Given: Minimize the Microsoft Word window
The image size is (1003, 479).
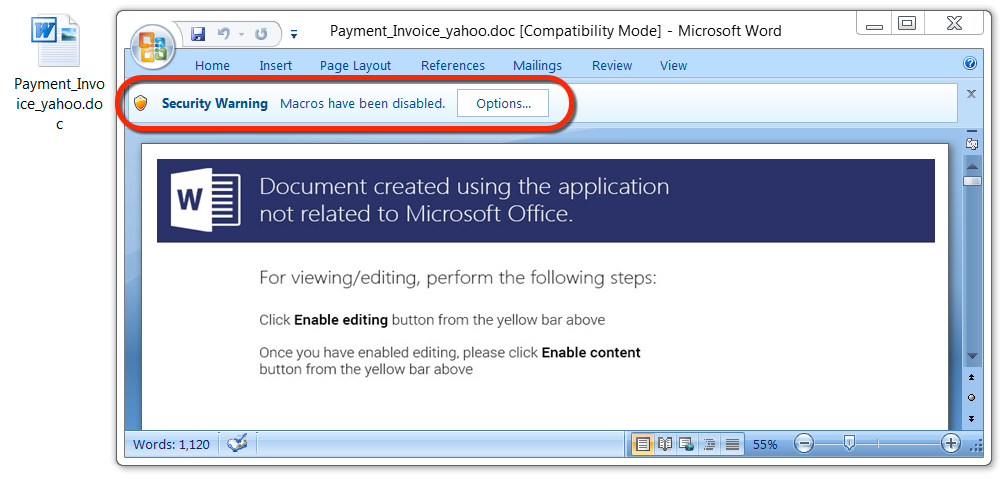Looking at the screenshot, I should point(874,24).
